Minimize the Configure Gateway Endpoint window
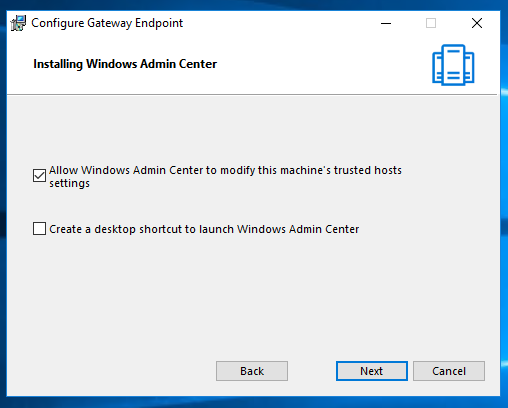Image resolution: width=508 pixels, height=408 pixels. tap(386, 23)
